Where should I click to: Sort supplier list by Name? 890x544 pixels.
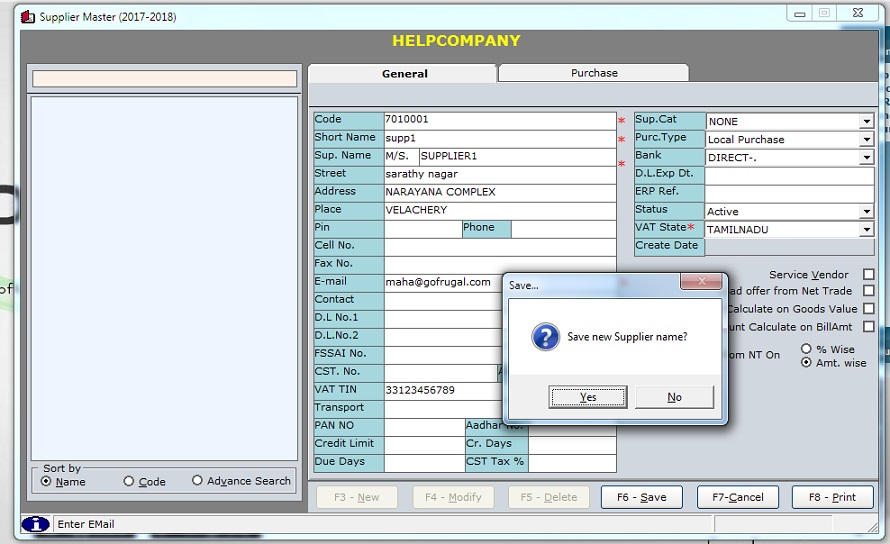47,482
